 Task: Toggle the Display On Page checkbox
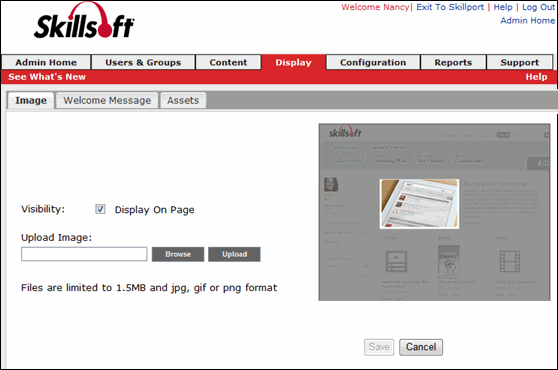coord(100,209)
